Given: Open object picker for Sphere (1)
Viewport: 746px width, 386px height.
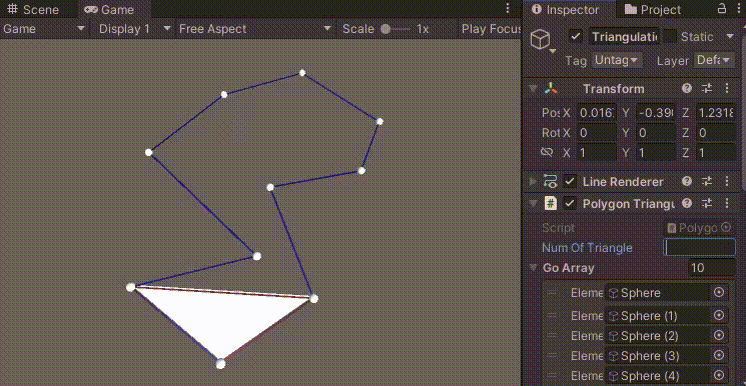Looking at the screenshot, I should [719, 315].
